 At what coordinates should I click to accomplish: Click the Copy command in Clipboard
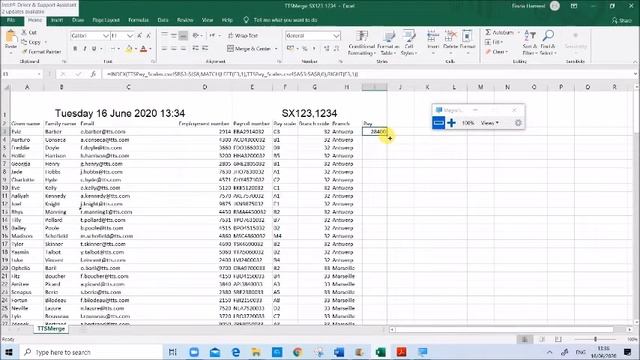[32, 42]
